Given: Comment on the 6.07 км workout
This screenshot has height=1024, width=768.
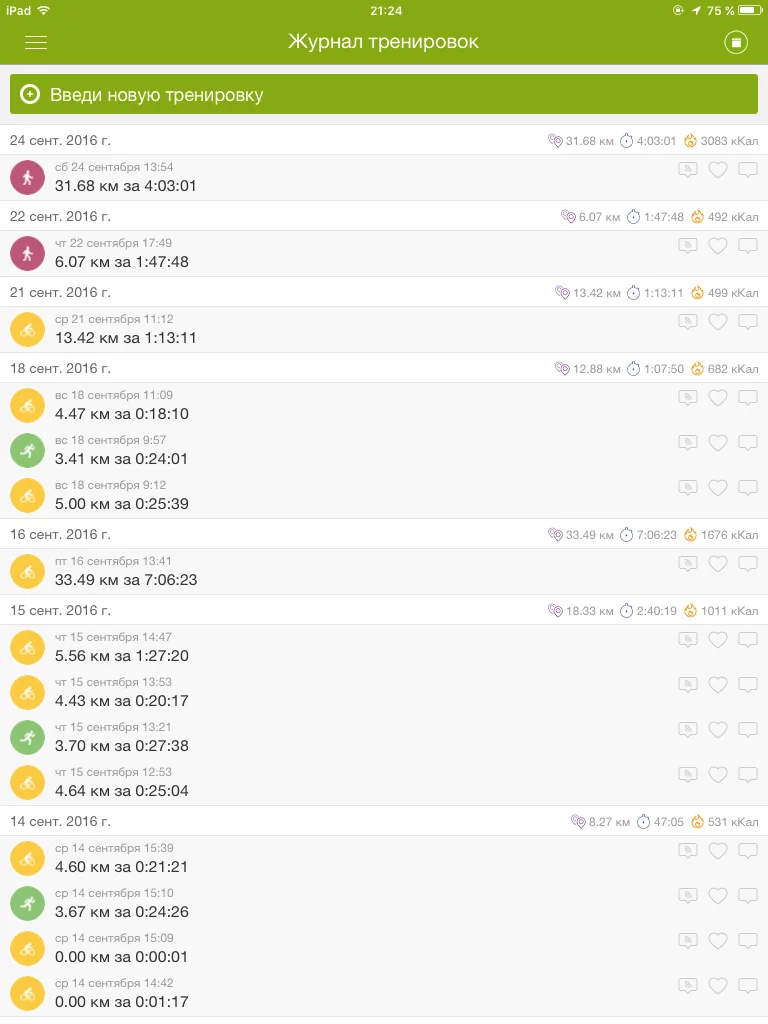Looking at the screenshot, I should (747, 246).
